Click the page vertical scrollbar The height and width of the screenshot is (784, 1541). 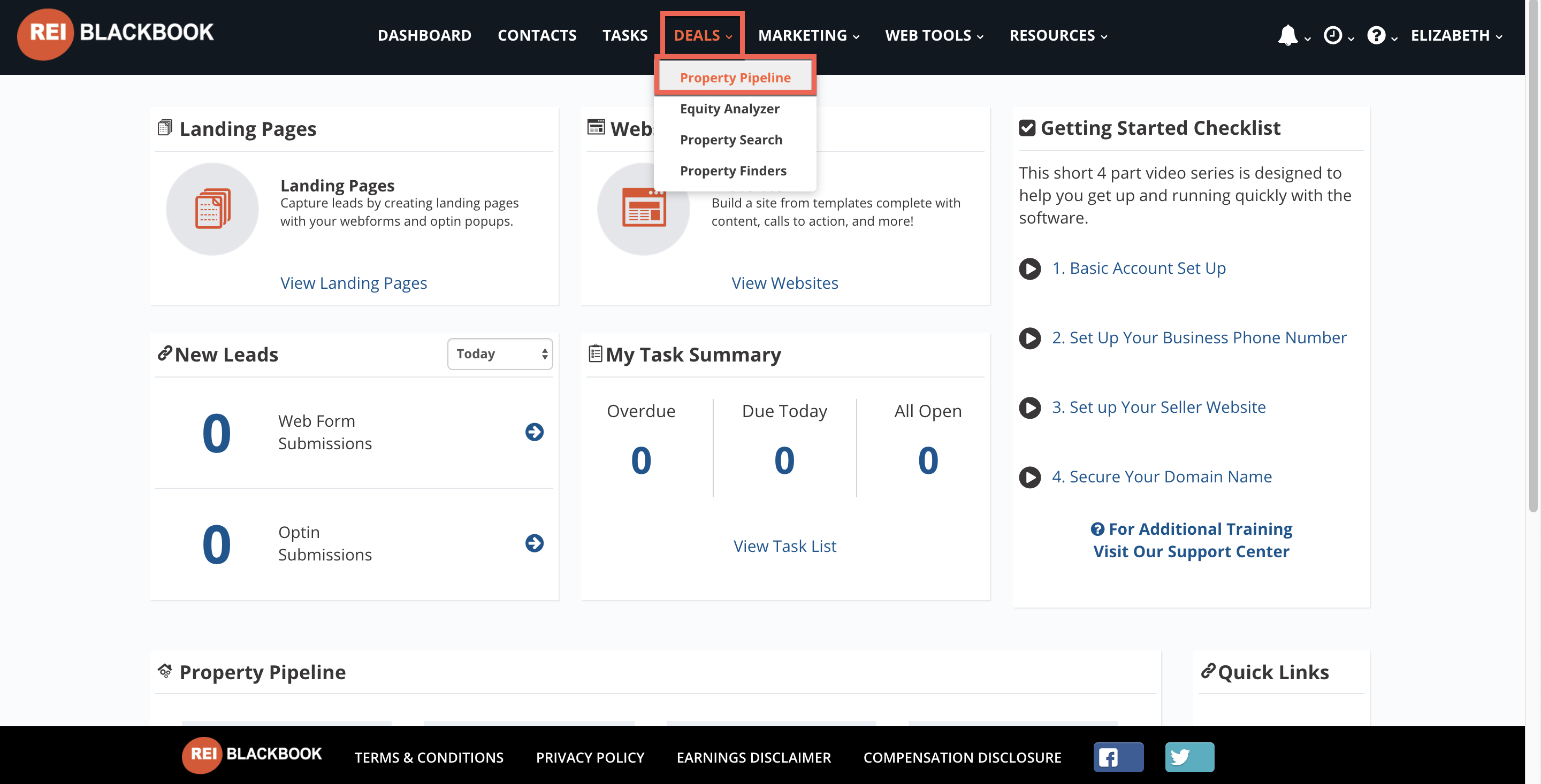pos(1532,257)
